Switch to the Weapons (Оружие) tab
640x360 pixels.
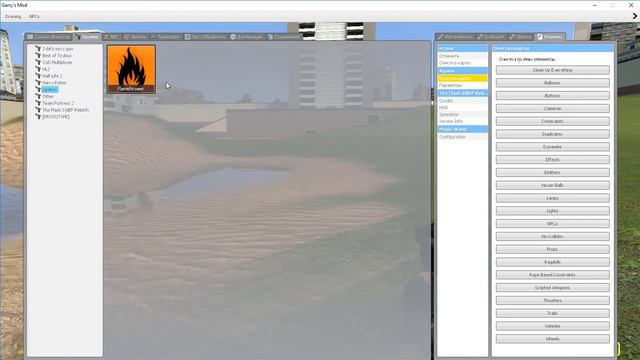(87, 37)
